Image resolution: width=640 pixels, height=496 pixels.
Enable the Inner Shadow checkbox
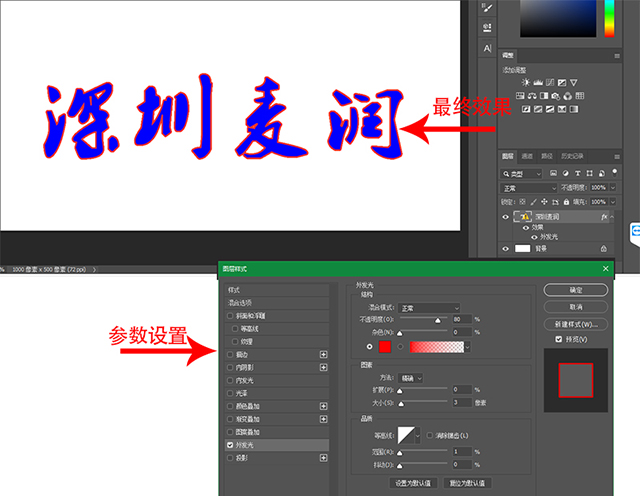230,367
